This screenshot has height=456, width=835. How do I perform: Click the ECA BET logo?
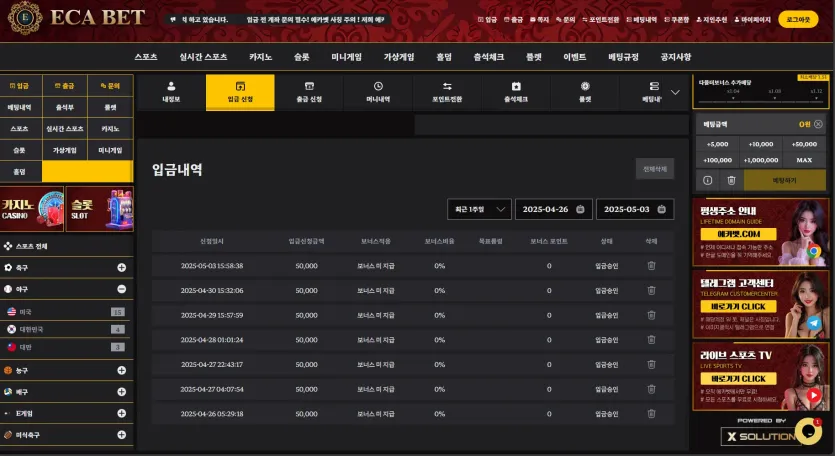[76, 18]
